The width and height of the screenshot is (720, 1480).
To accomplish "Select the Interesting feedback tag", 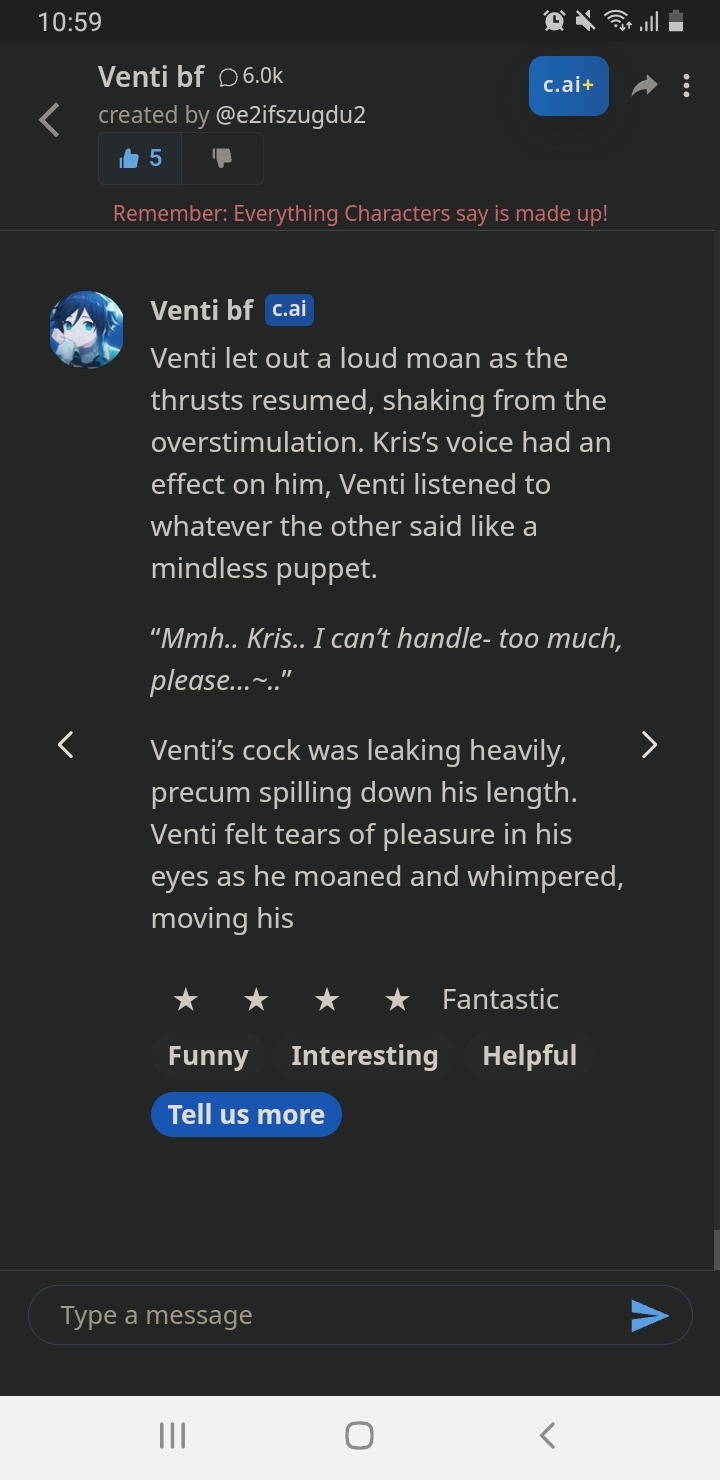I will click(364, 1056).
